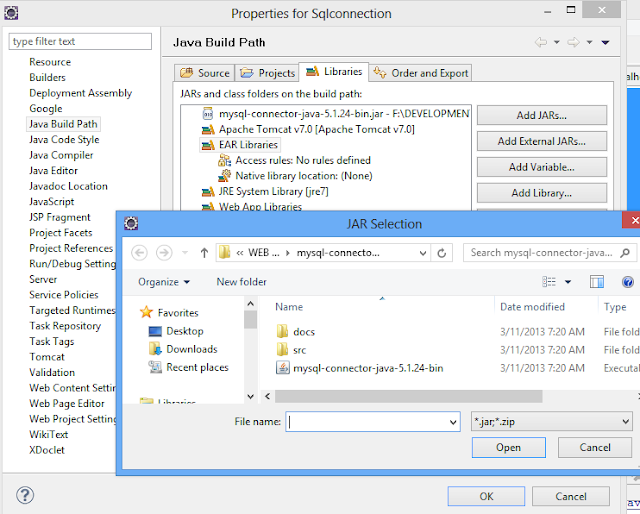
Task: Open recent locations dropdown in JAR Selection
Action: (185, 253)
